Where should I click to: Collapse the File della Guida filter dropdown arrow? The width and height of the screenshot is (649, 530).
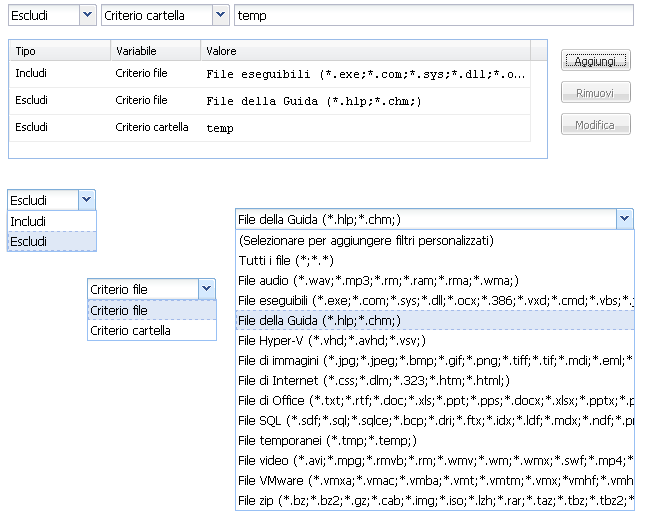click(x=625, y=219)
